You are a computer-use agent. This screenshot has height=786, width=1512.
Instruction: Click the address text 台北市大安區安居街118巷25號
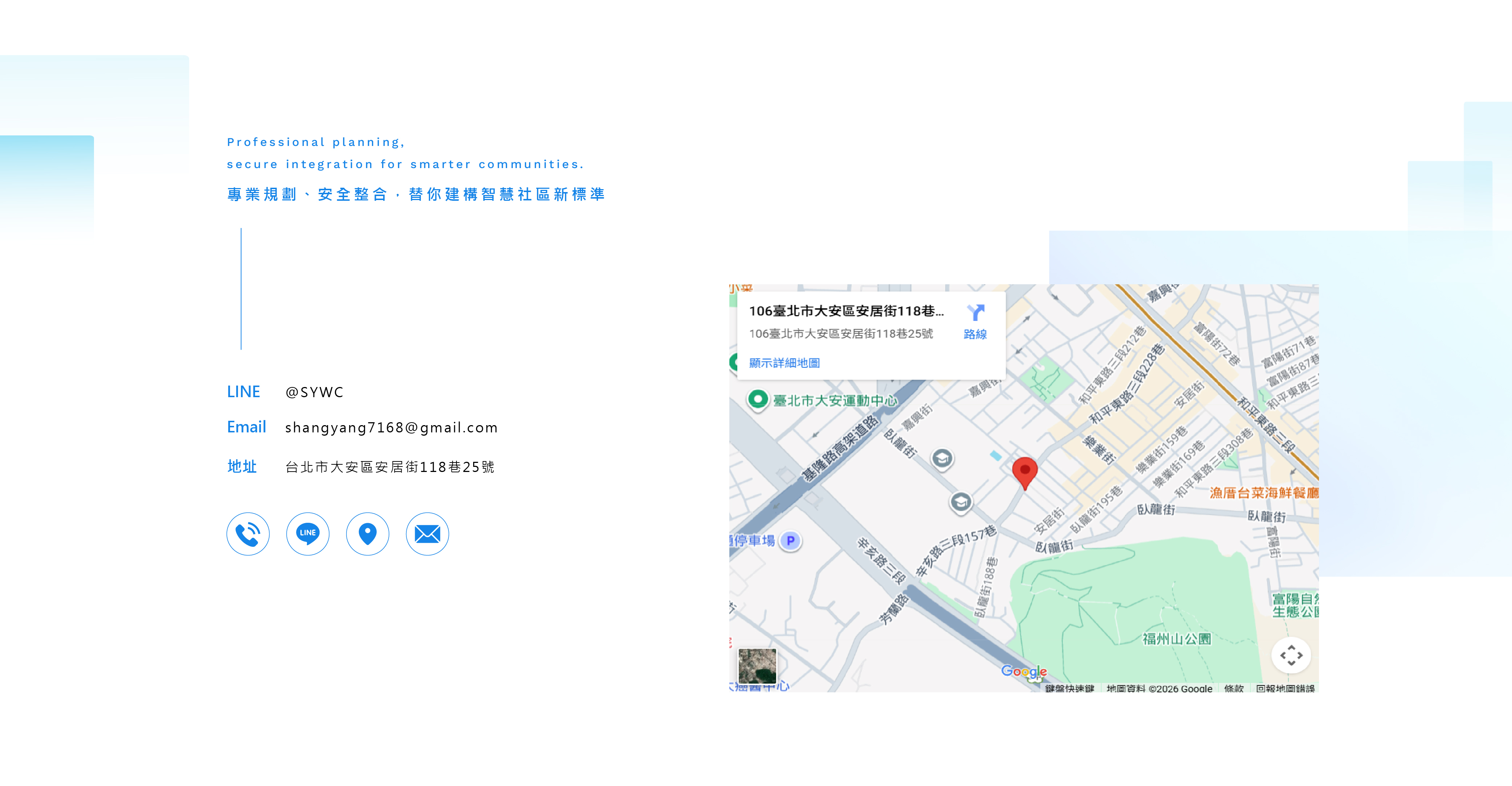[390, 467]
